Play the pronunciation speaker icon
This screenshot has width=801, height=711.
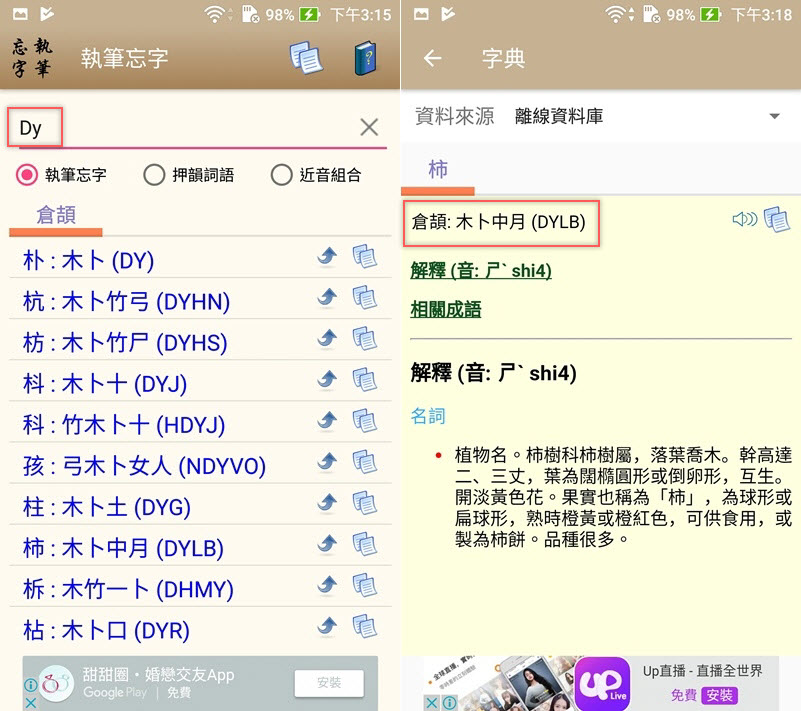pos(744,219)
